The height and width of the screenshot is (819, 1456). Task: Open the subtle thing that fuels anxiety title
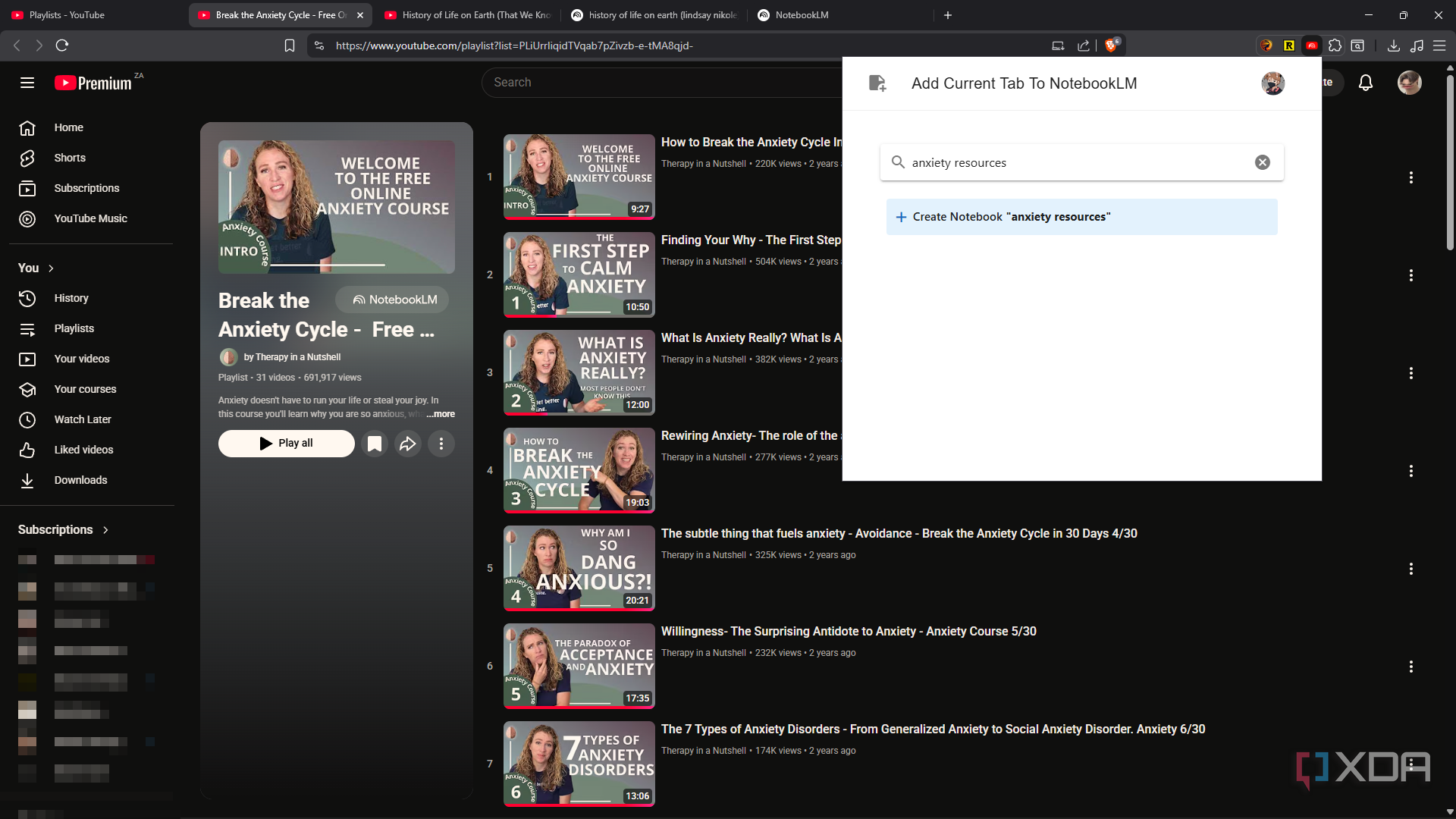pyautogui.click(x=899, y=534)
